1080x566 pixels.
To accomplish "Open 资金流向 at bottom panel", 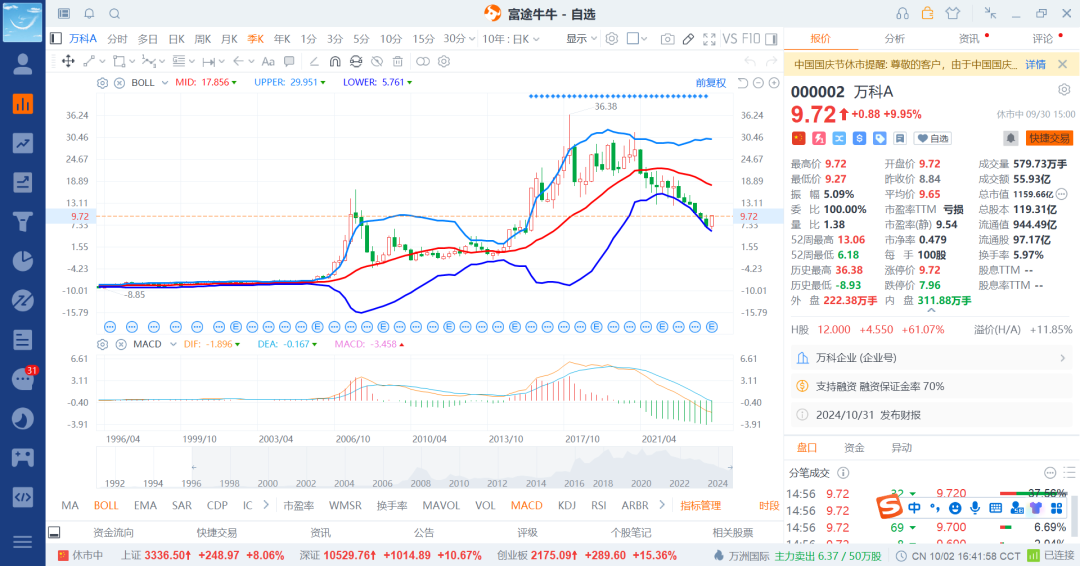I will (113, 532).
